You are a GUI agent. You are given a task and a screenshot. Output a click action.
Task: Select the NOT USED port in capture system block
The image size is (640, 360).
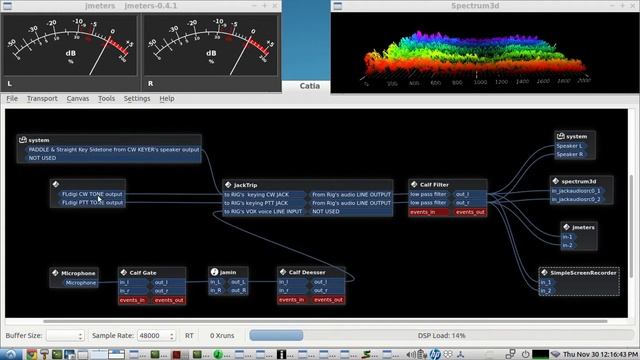click(113, 158)
